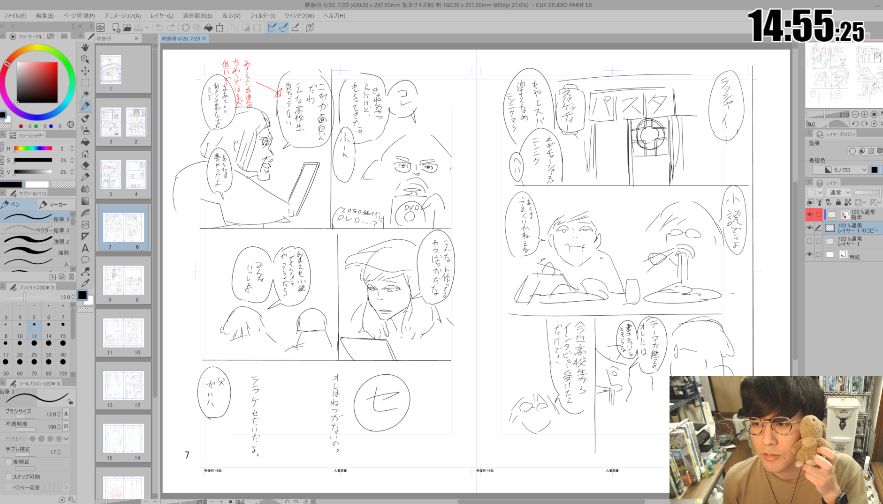Screen dimensions: 883x504
Task: Select the Text (A) tool
Action: click(x=85, y=248)
